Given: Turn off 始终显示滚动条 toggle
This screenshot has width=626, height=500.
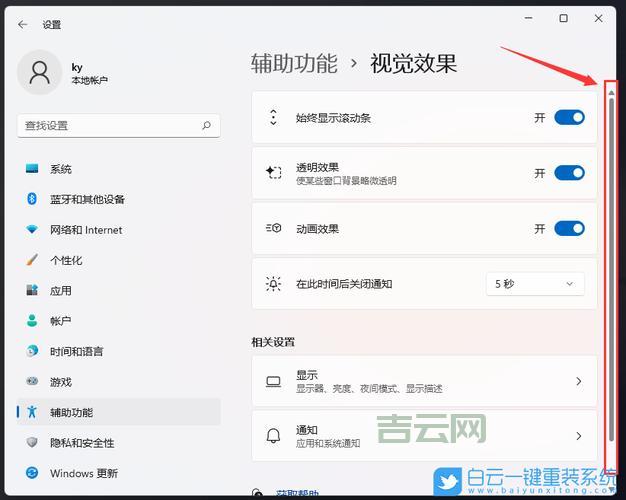Looking at the screenshot, I should pos(569,117).
